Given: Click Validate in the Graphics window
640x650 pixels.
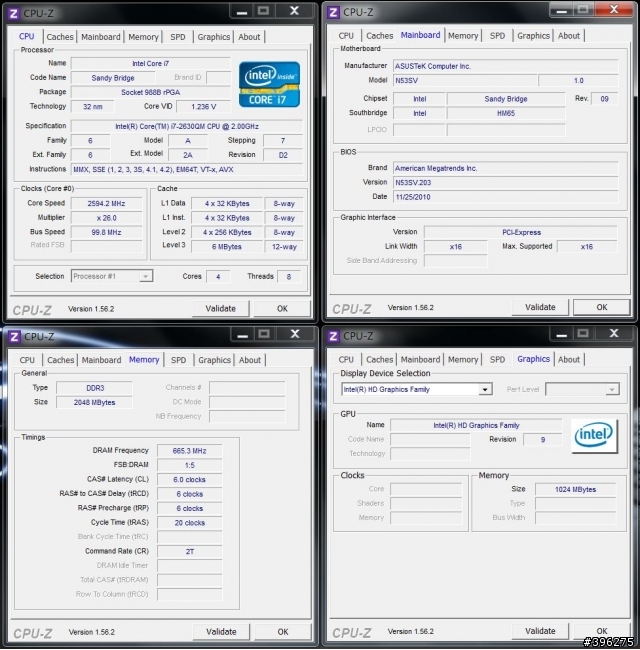Looking at the screenshot, I should point(540,631).
